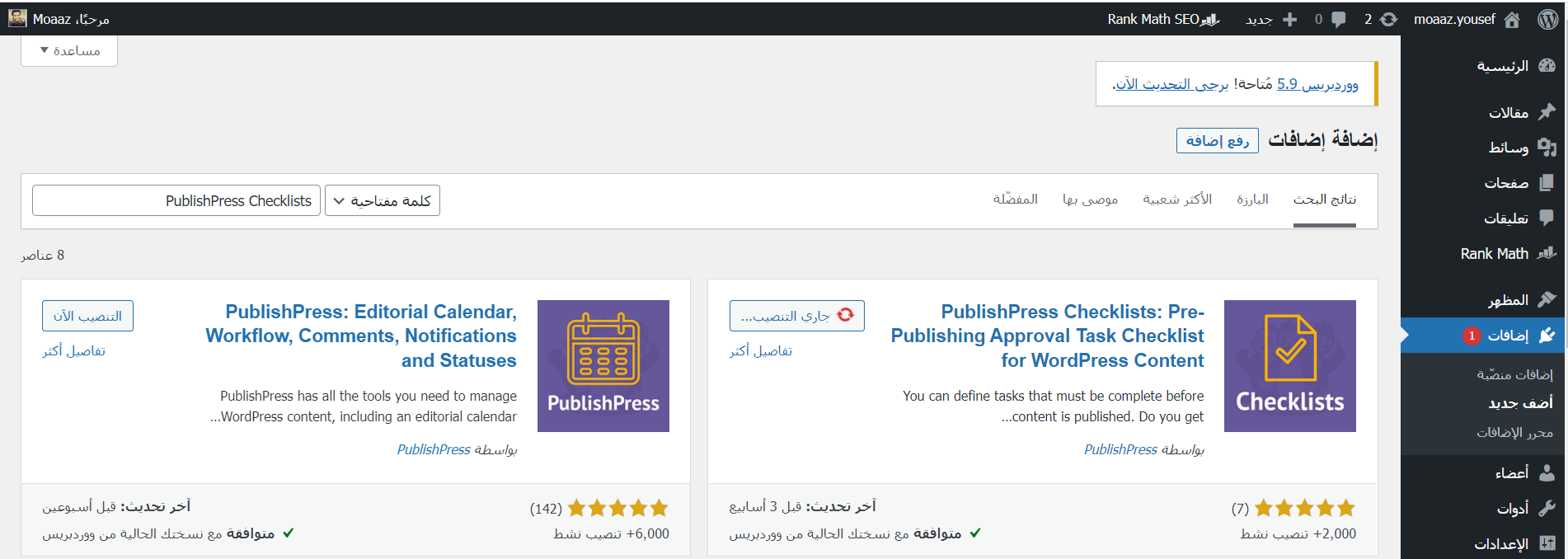Click the WordPress logo in admin bar
This screenshot has width=1568, height=559.
pos(1547,20)
